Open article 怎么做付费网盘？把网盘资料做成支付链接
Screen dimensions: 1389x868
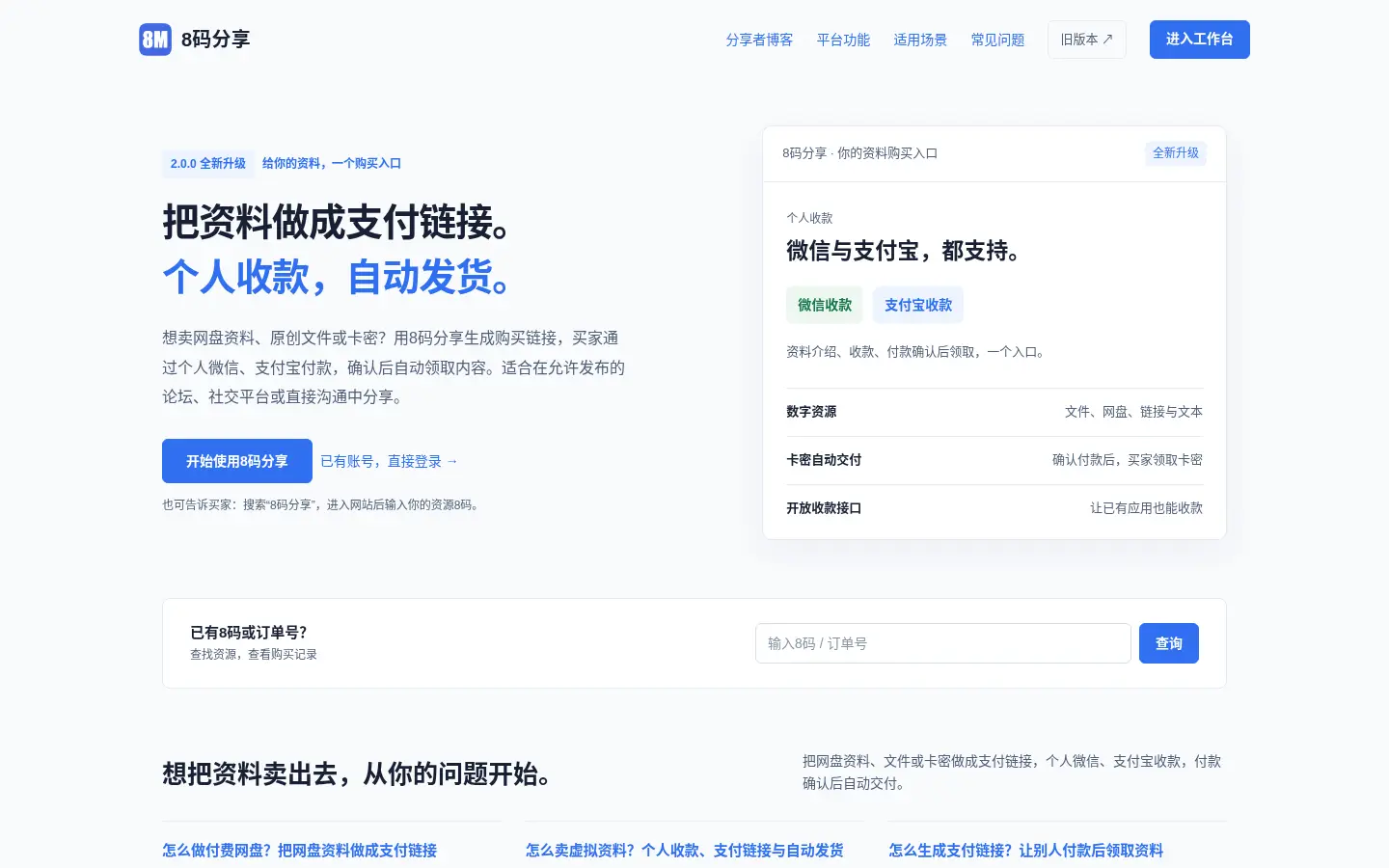point(300,850)
